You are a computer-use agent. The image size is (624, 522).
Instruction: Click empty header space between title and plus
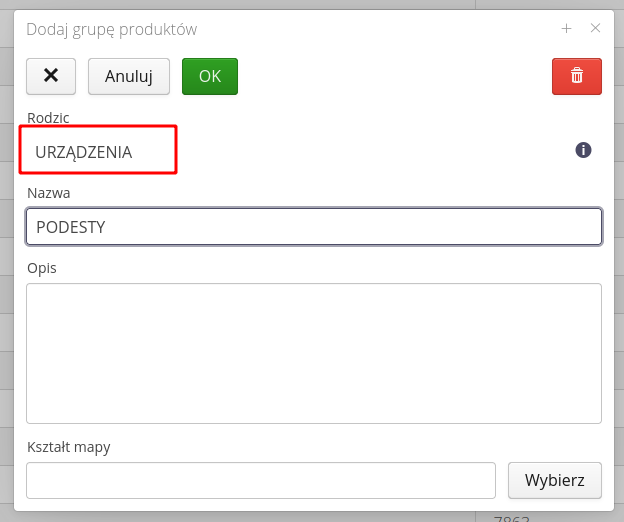click(380, 29)
